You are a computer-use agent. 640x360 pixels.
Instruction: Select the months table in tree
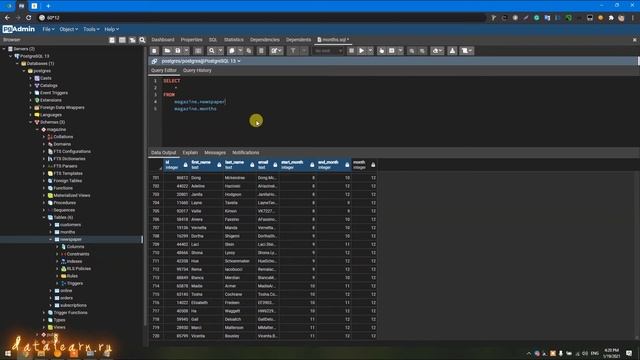67,232
